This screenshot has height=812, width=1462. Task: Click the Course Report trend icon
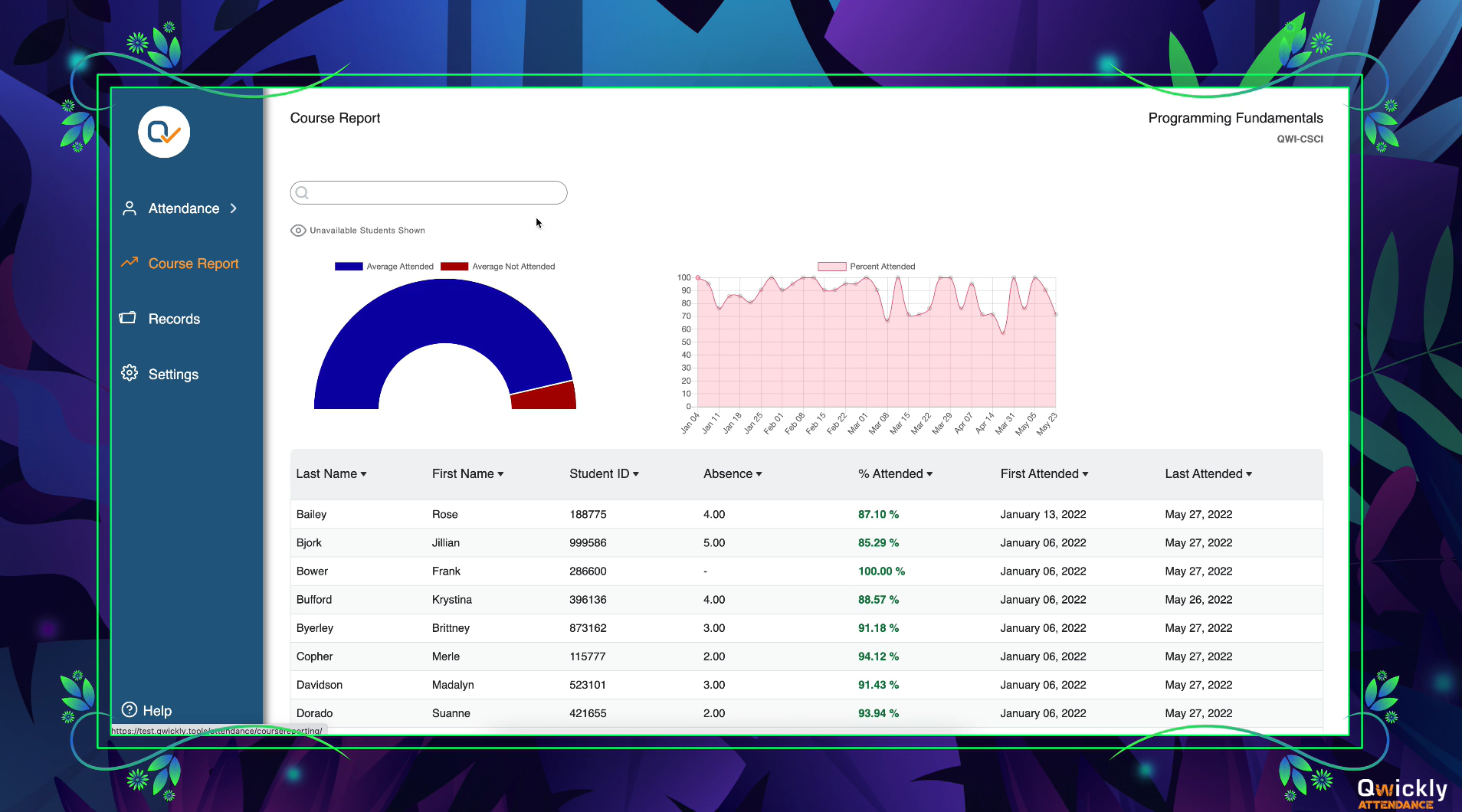pos(129,263)
